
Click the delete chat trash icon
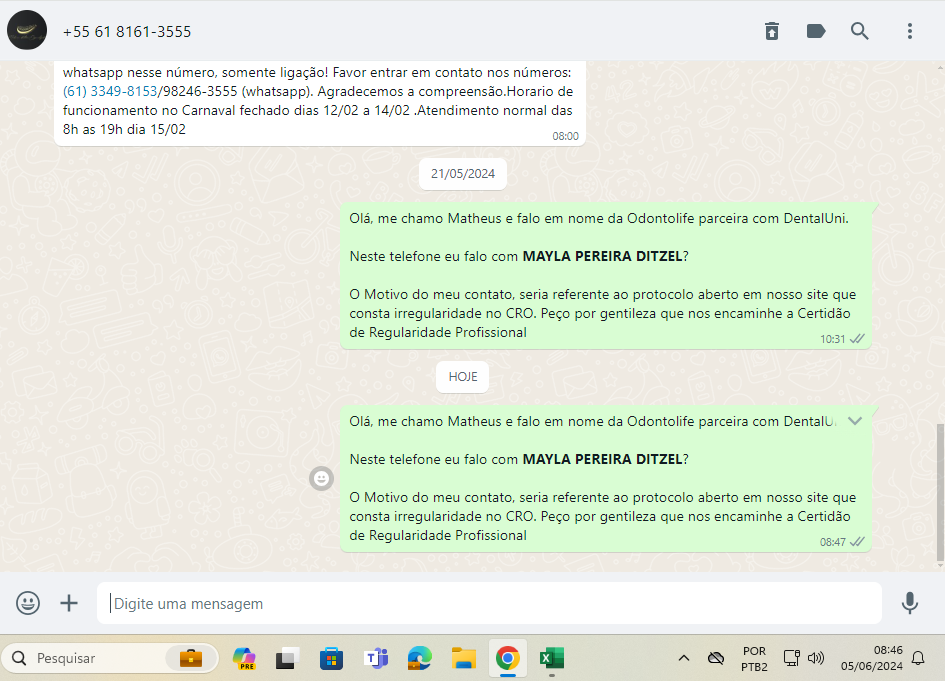point(772,31)
